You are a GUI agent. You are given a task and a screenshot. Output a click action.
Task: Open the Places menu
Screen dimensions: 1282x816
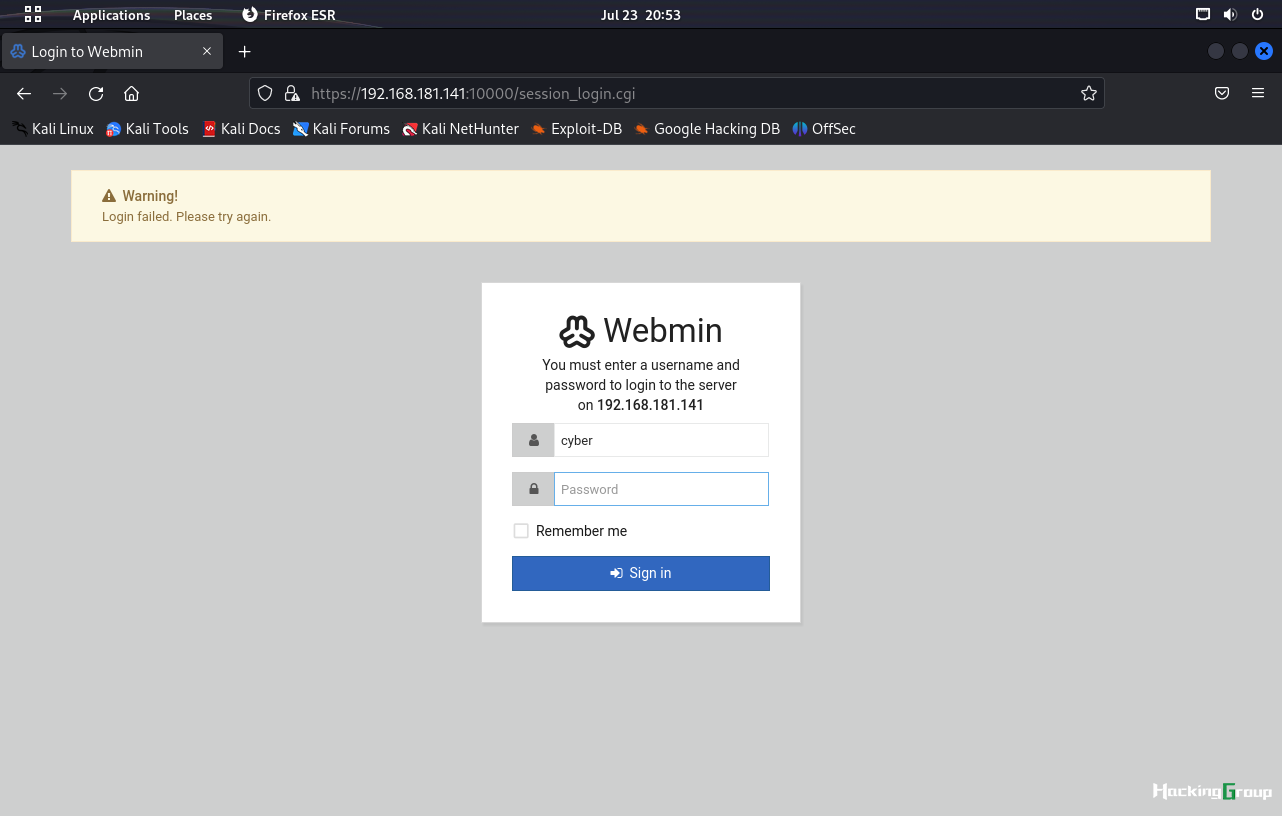[x=193, y=15]
